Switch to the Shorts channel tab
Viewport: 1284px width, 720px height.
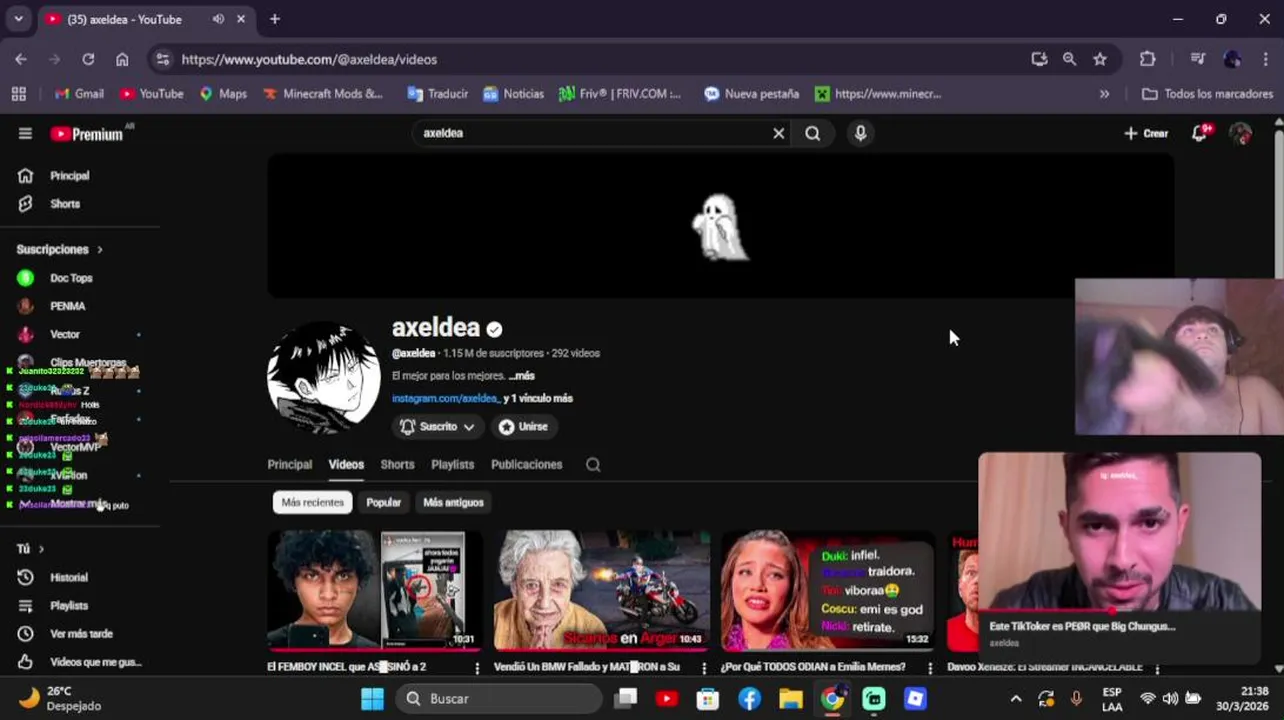click(397, 464)
